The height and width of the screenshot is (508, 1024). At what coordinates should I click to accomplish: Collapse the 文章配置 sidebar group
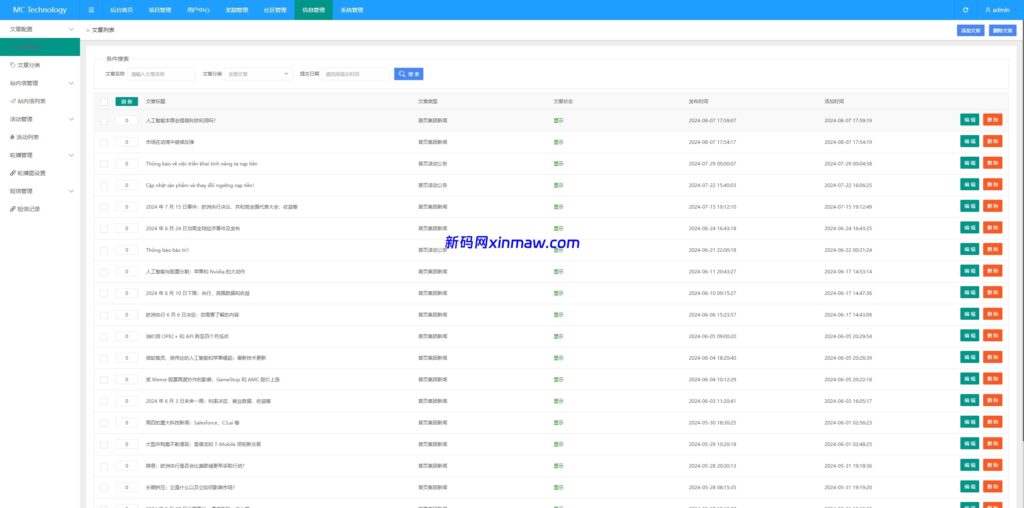(40, 29)
